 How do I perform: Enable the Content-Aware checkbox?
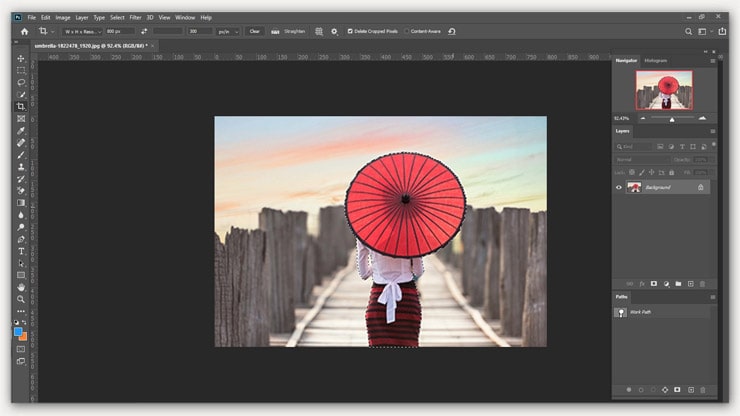click(x=407, y=32)
